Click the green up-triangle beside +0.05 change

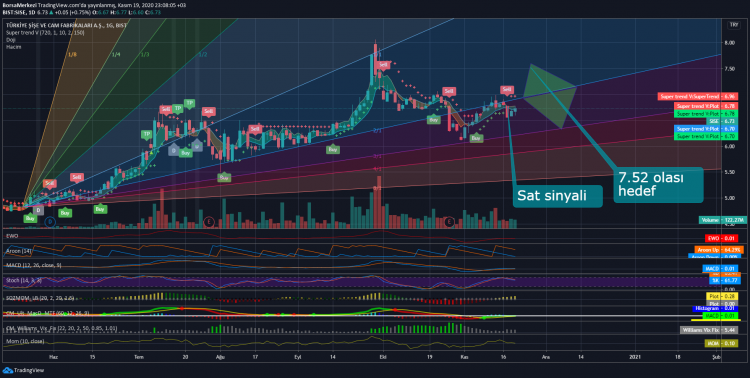click(52, 12)
